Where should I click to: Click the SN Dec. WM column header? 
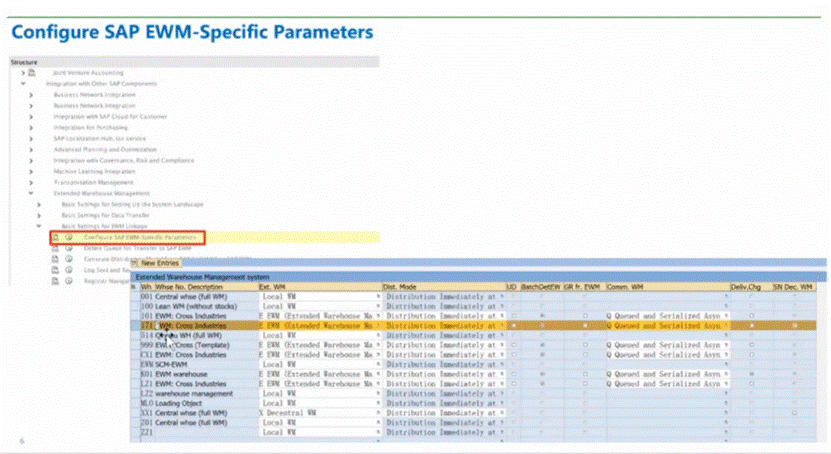793,287
